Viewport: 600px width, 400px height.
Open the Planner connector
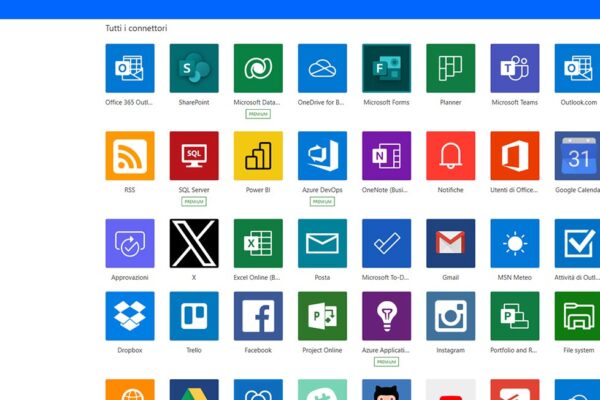pos(451,68)
